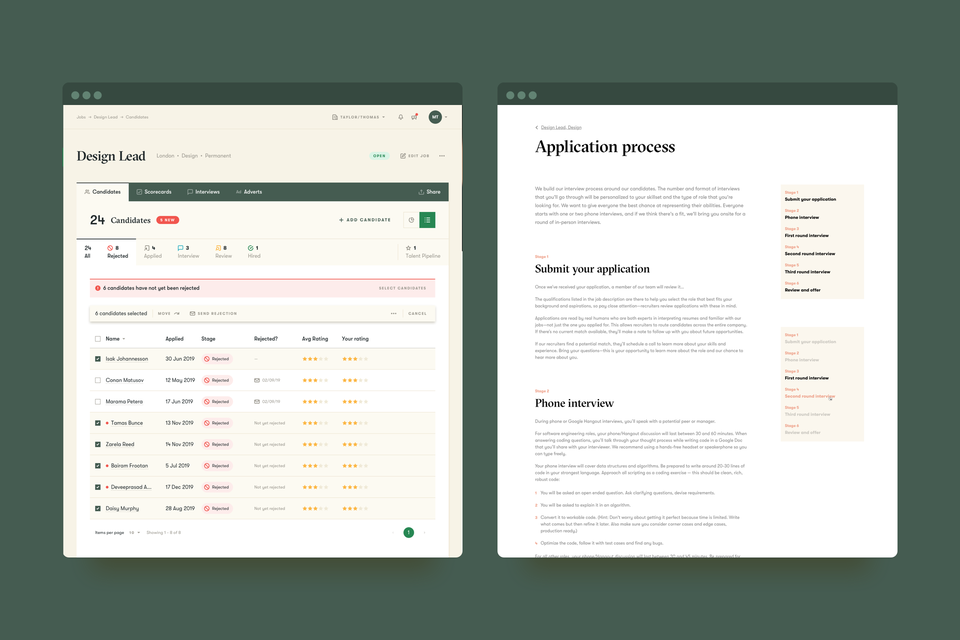This screenshot has height=640, width=960.
Task: Open the Scorecards tab
Action: (x=154, y=192)
